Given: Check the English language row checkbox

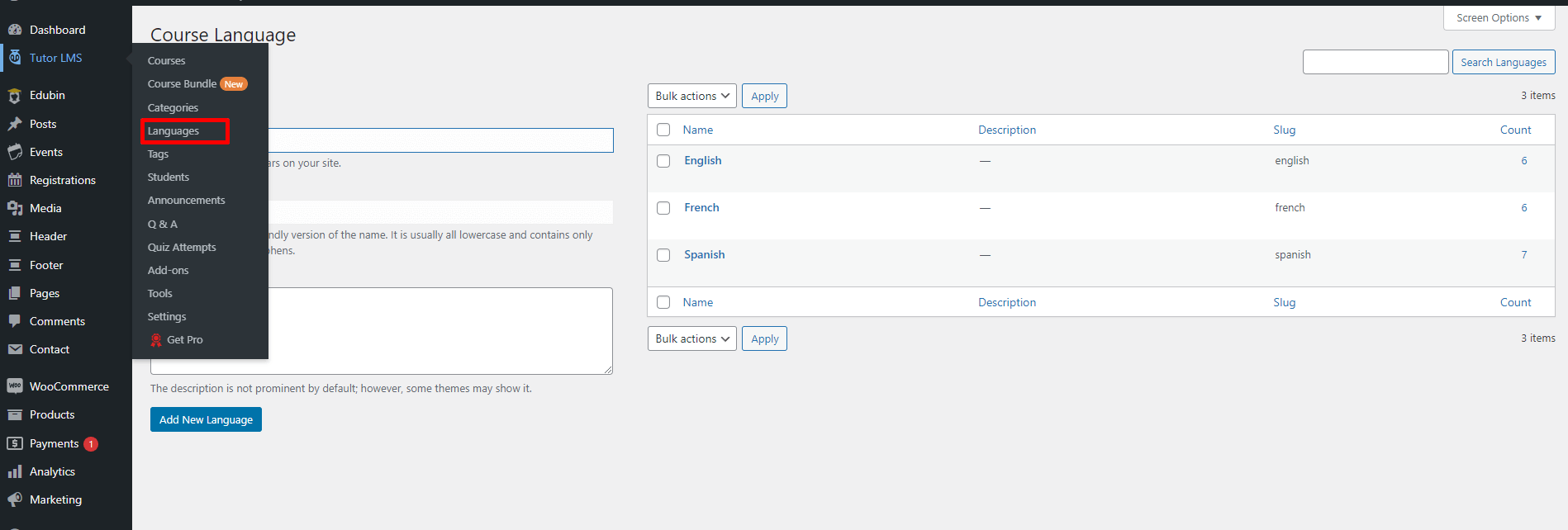Looking at the screenshot, I should (663, 161).
